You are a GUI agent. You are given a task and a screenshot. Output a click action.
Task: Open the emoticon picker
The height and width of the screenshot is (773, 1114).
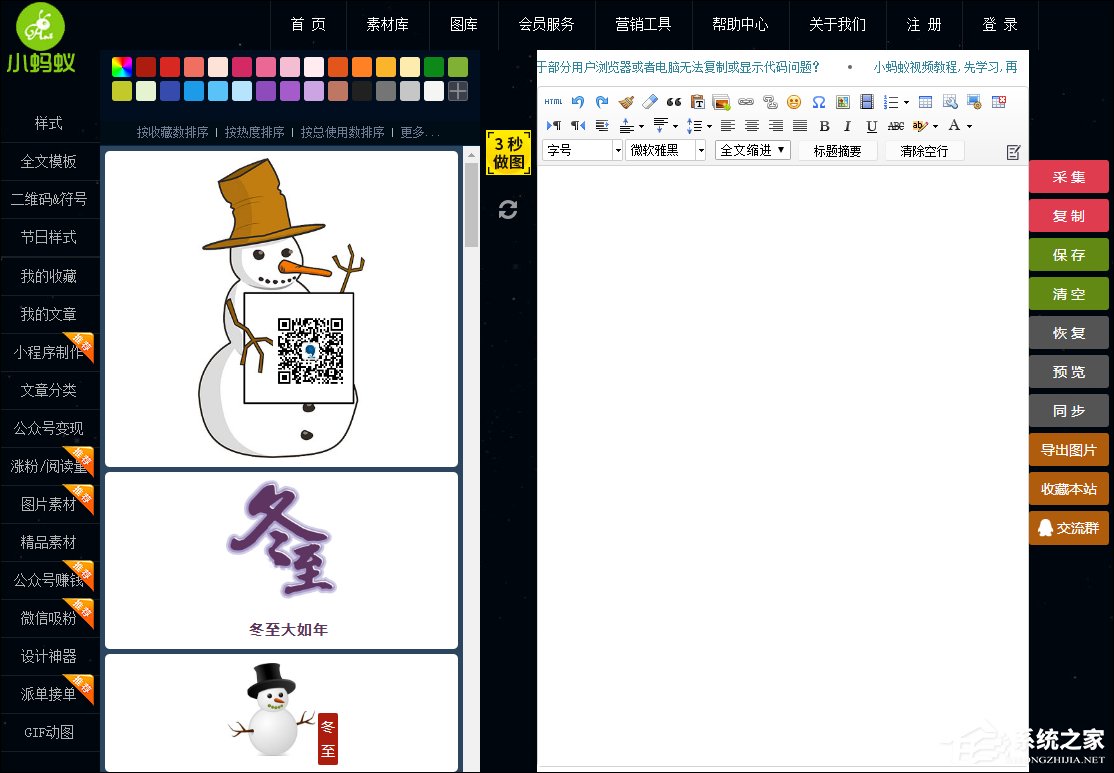(x=794, y=102)
